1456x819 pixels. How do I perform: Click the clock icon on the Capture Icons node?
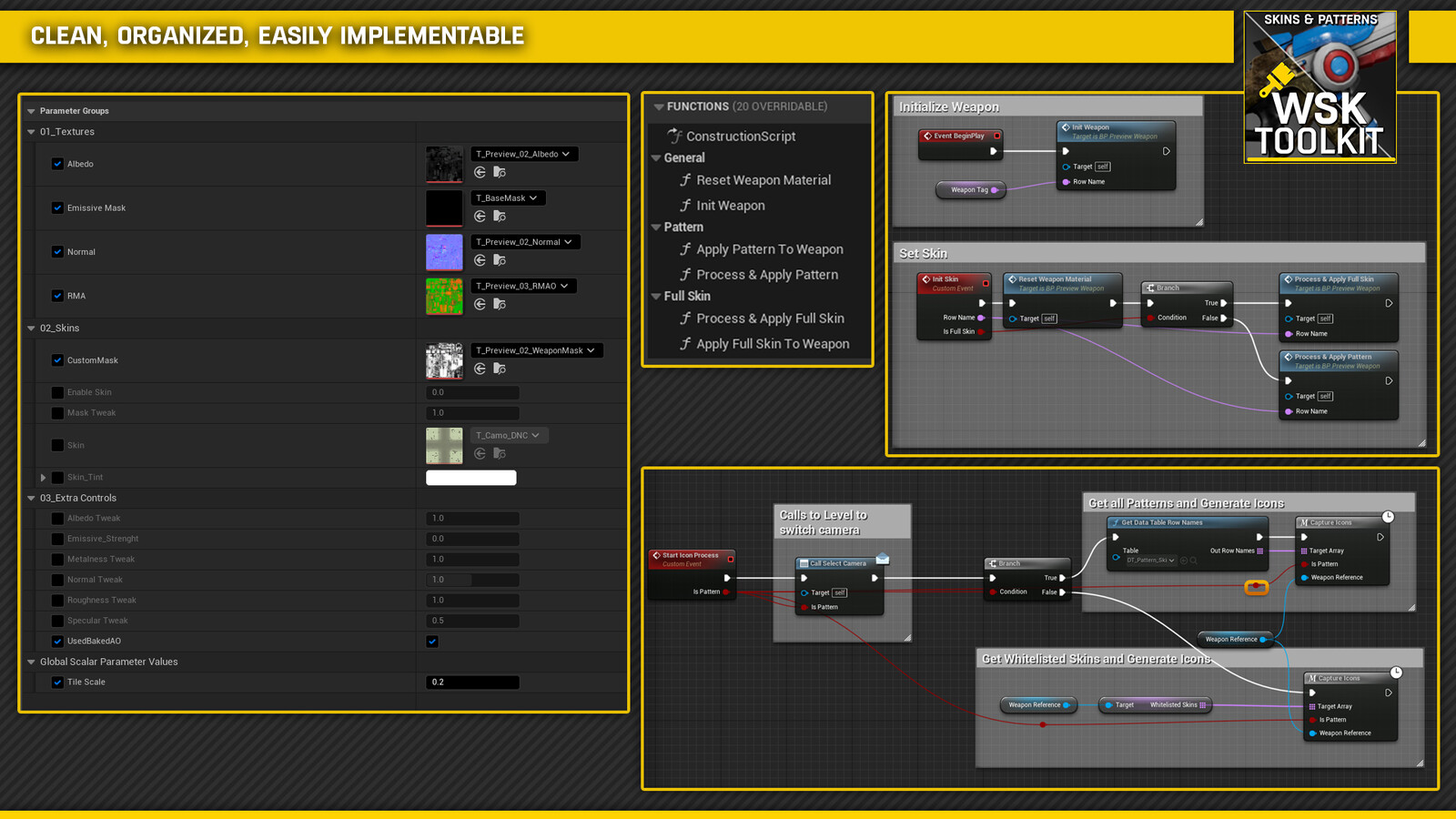click(x=1389, y=517)
